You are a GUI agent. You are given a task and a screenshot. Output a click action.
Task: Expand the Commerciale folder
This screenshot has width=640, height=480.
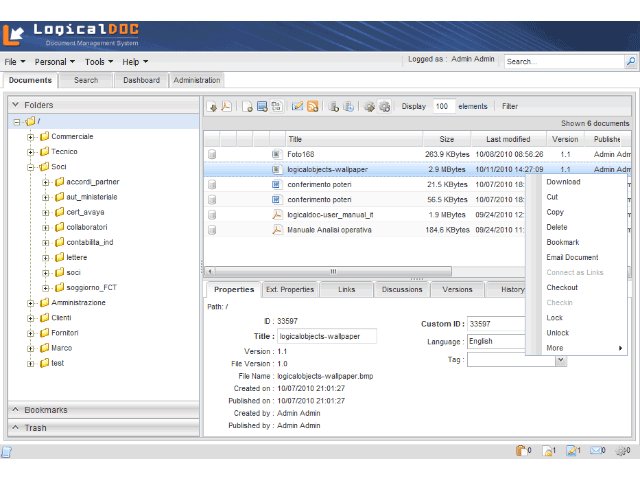tap(31, 137)
